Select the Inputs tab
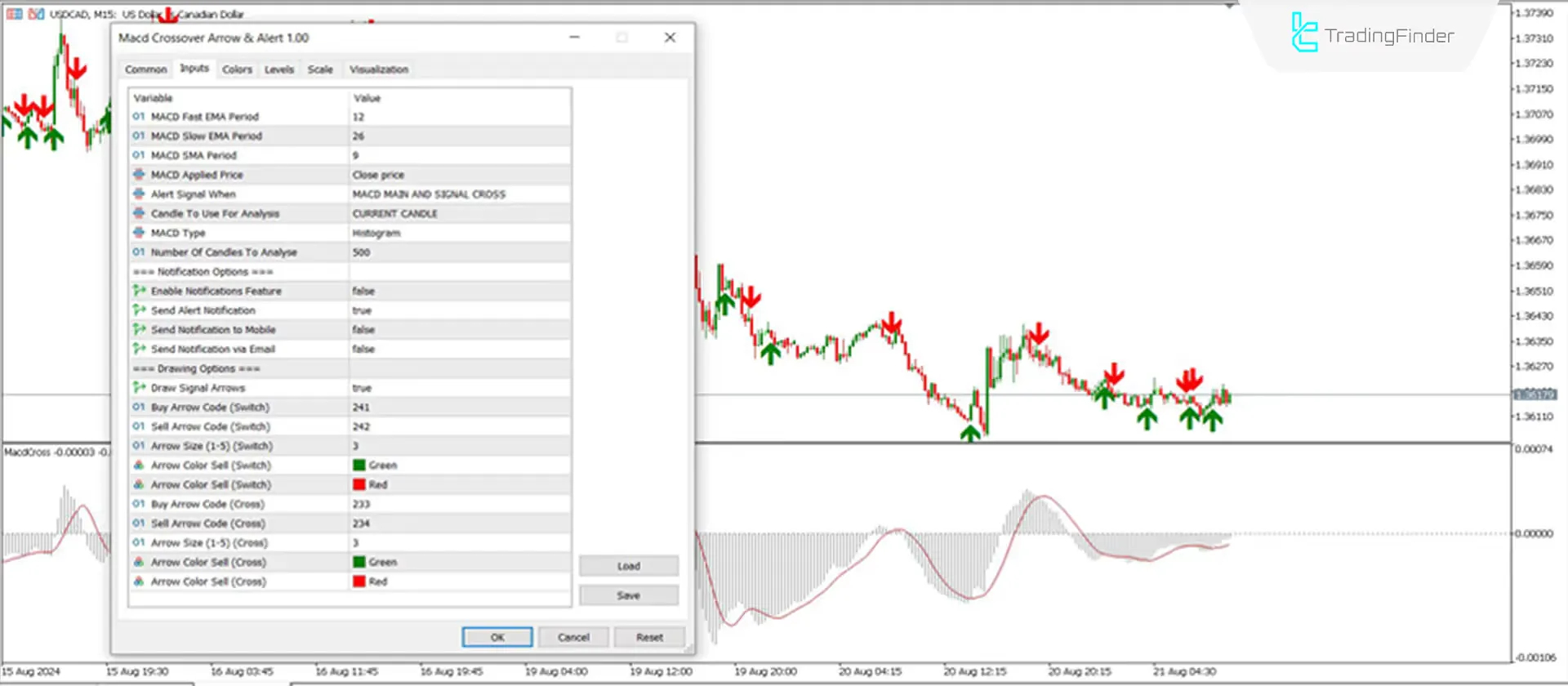 [194, 69]
